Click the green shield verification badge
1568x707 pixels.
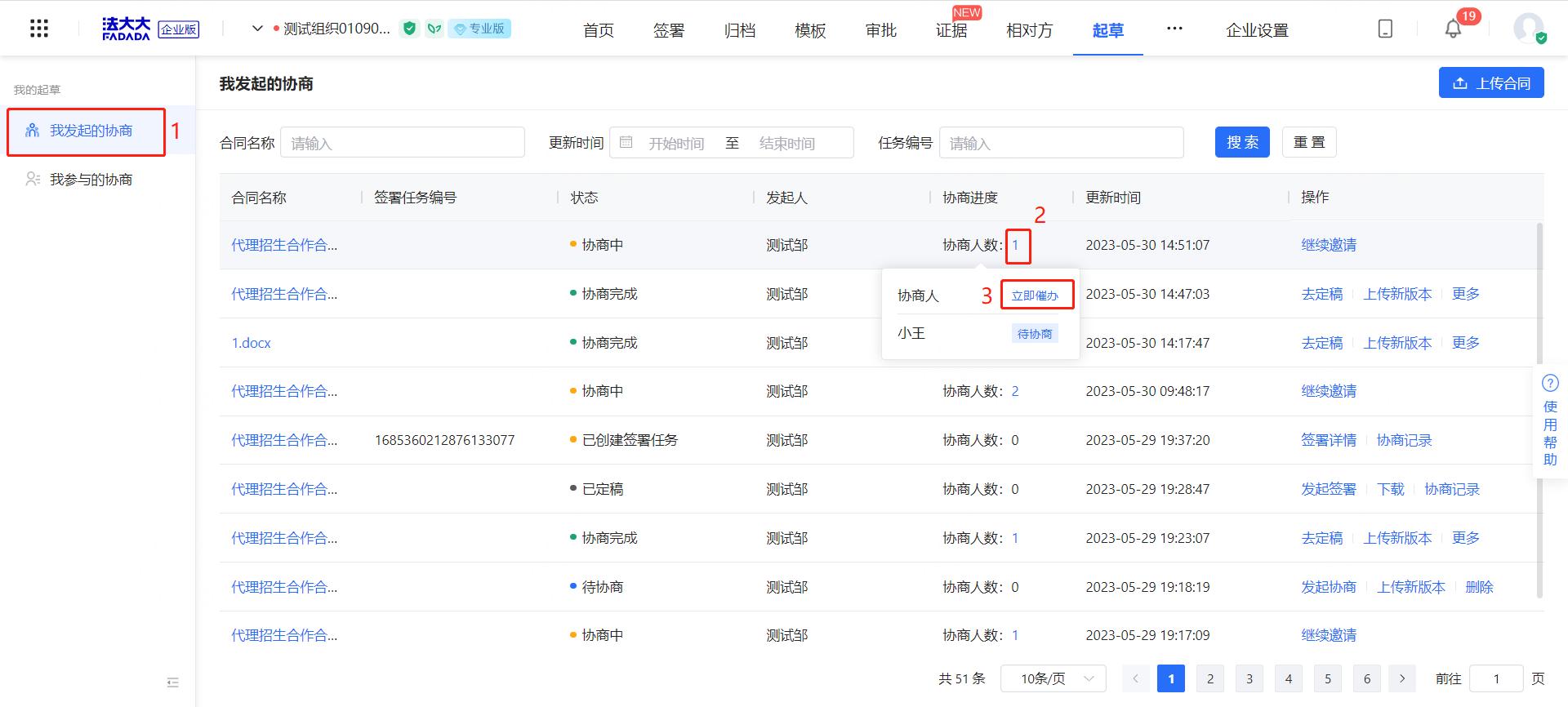pos(410,29)
